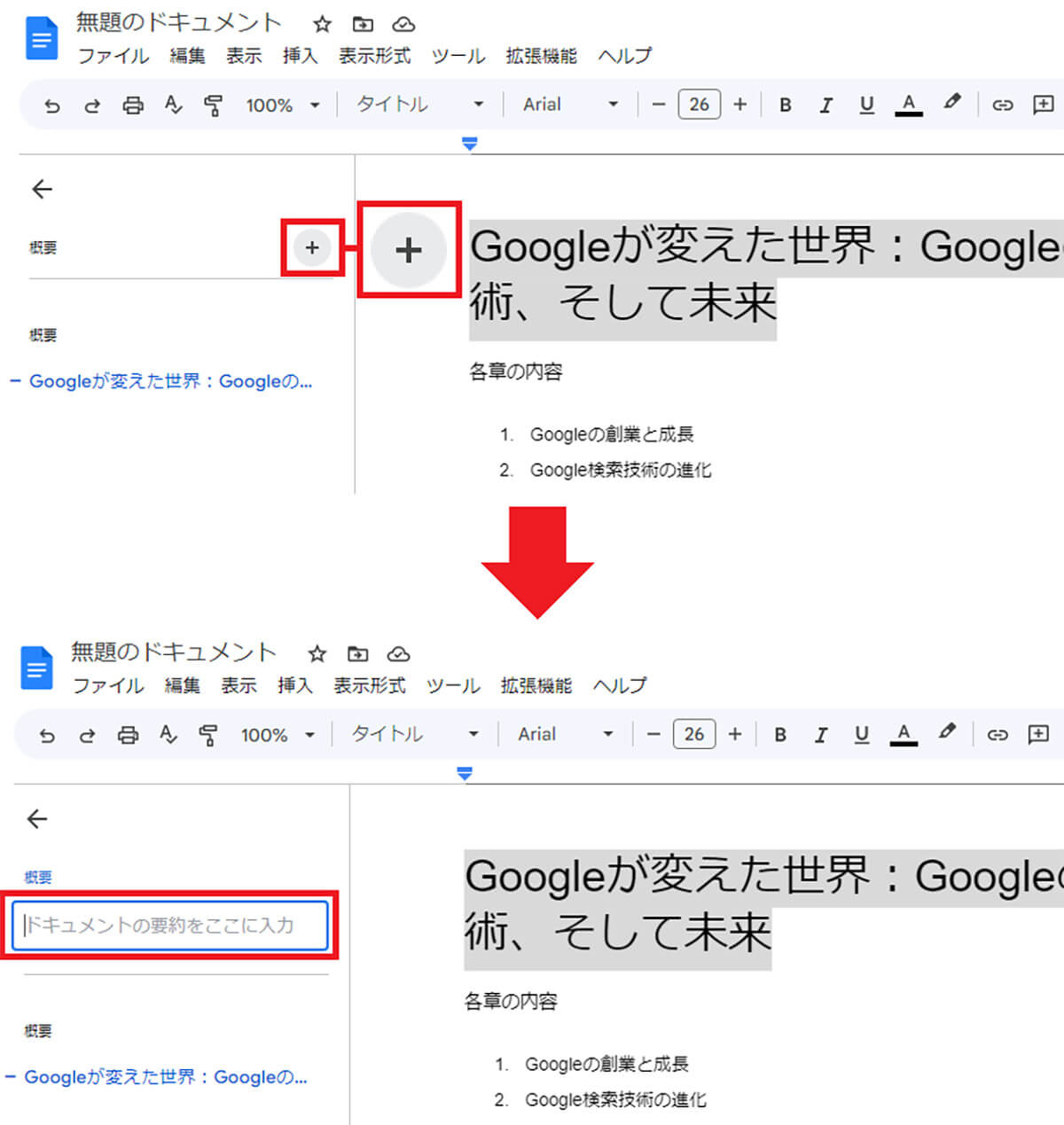This screenshot has width=1064, height=1125.
Task: Run spell check in the upper screenshot toolbar
Action: [x=173, y=105]
